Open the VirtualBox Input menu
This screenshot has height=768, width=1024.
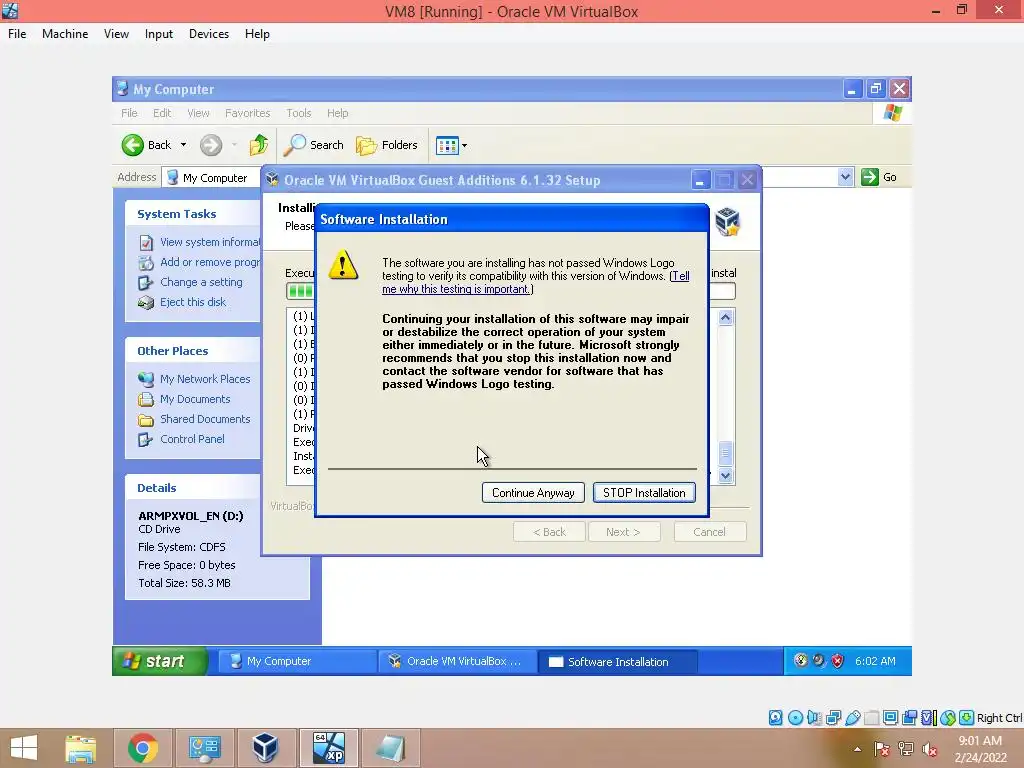coord(159,34)
